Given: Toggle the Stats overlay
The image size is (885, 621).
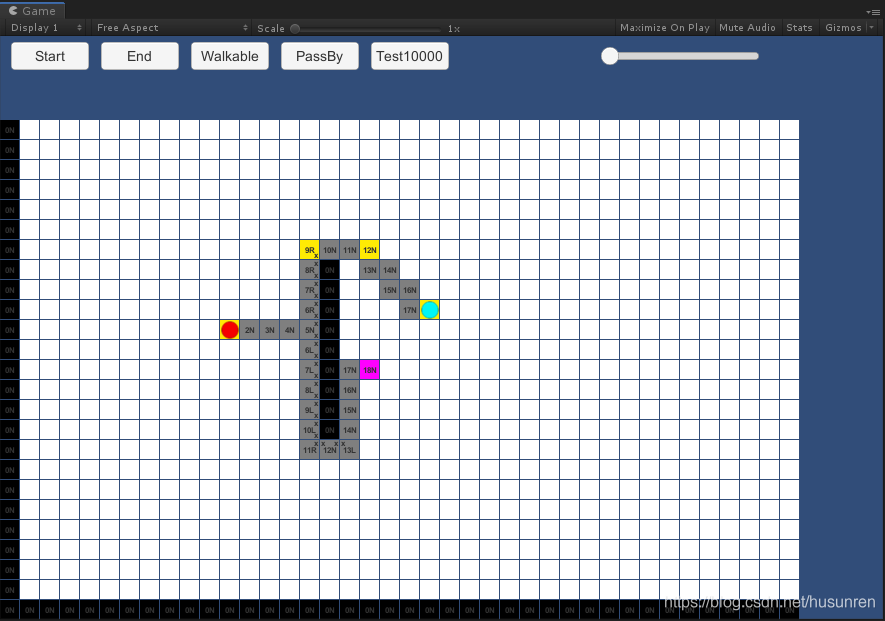Looking at the screenshot, I should (x=799, y=28).
